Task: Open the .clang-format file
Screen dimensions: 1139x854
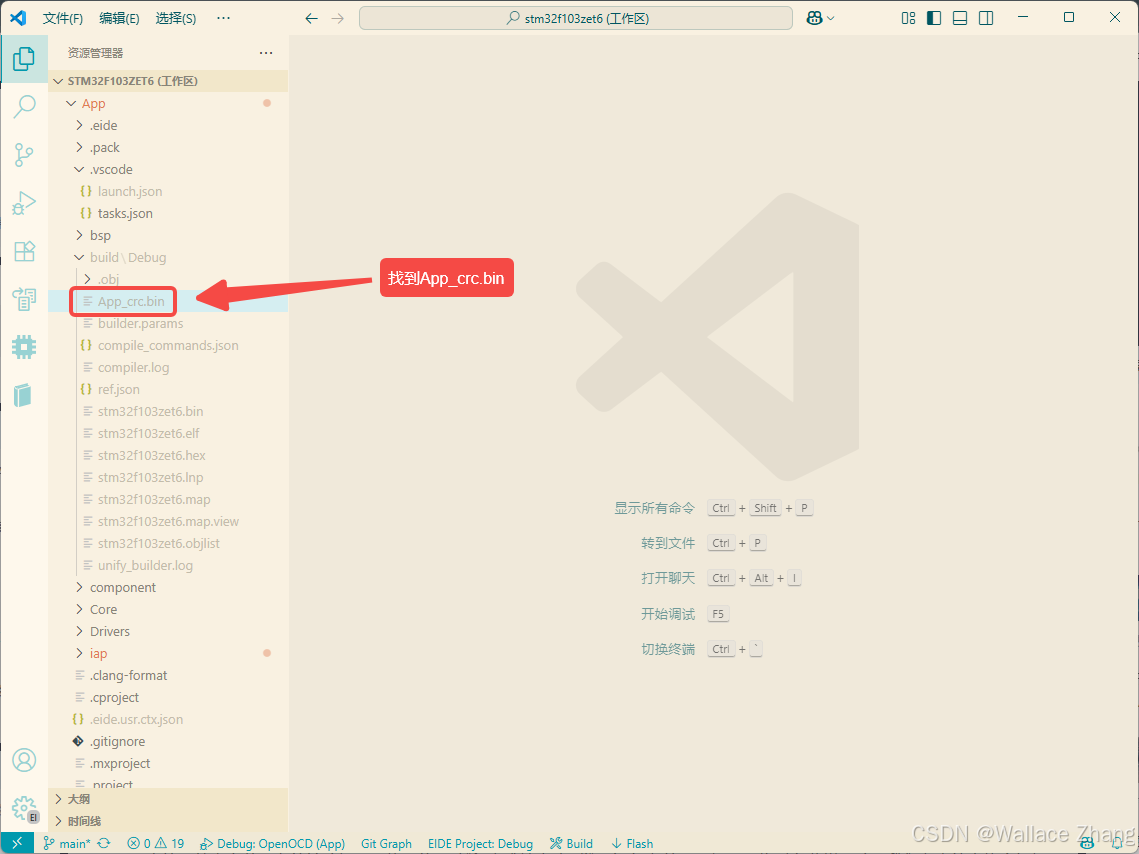Action: (169, 675)
